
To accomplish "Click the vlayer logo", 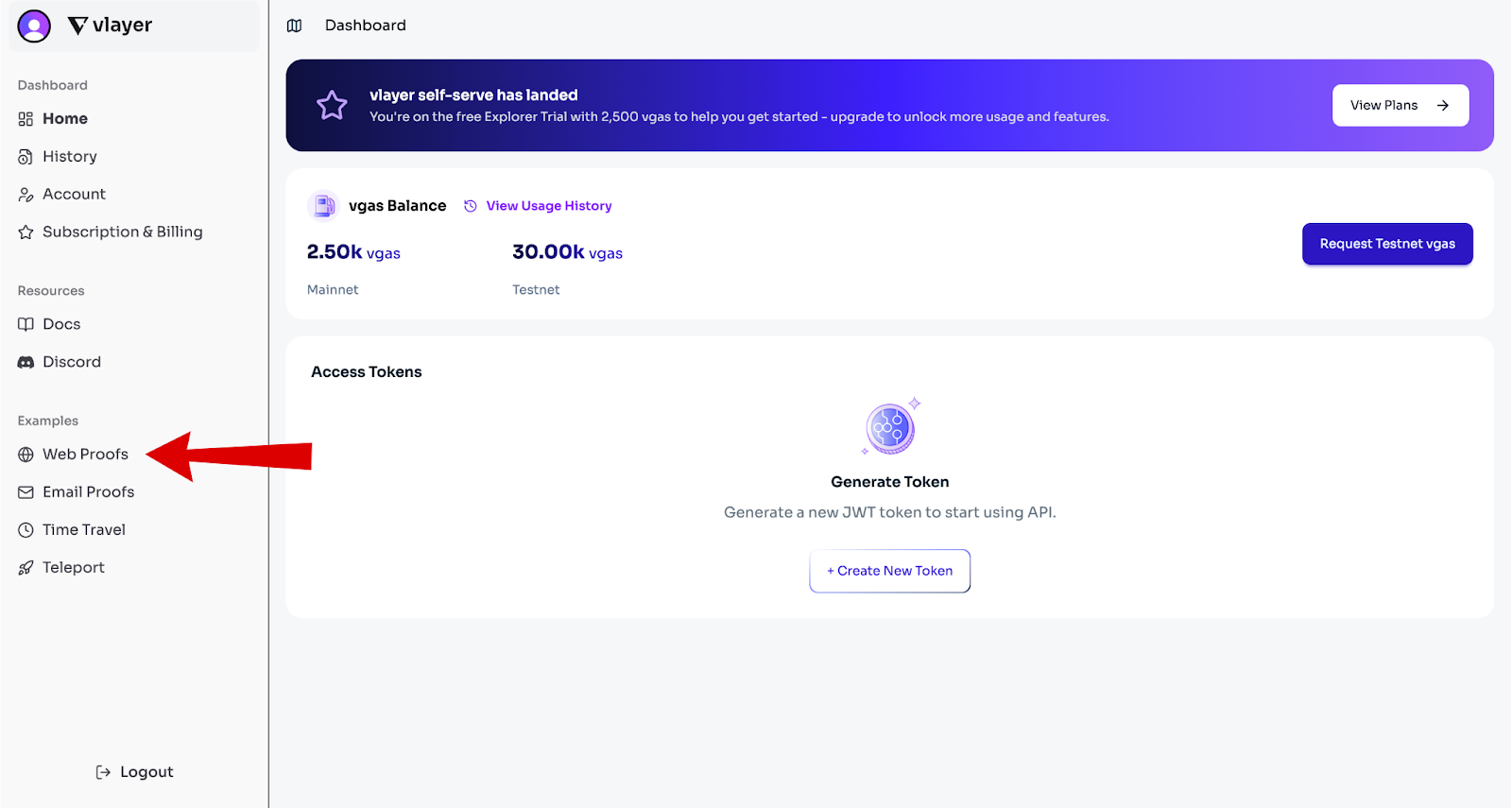I will coord(110,26).
